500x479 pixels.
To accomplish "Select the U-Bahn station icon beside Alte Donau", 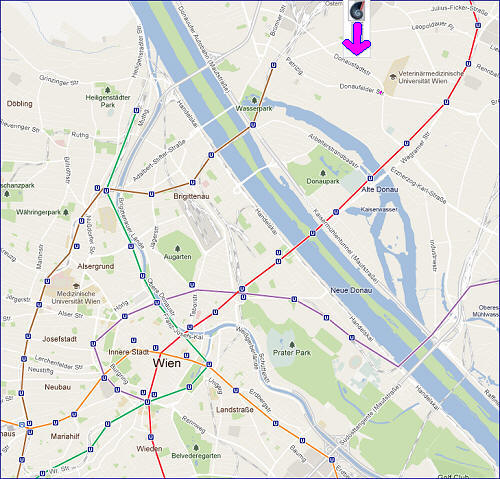I will [370, 178].
